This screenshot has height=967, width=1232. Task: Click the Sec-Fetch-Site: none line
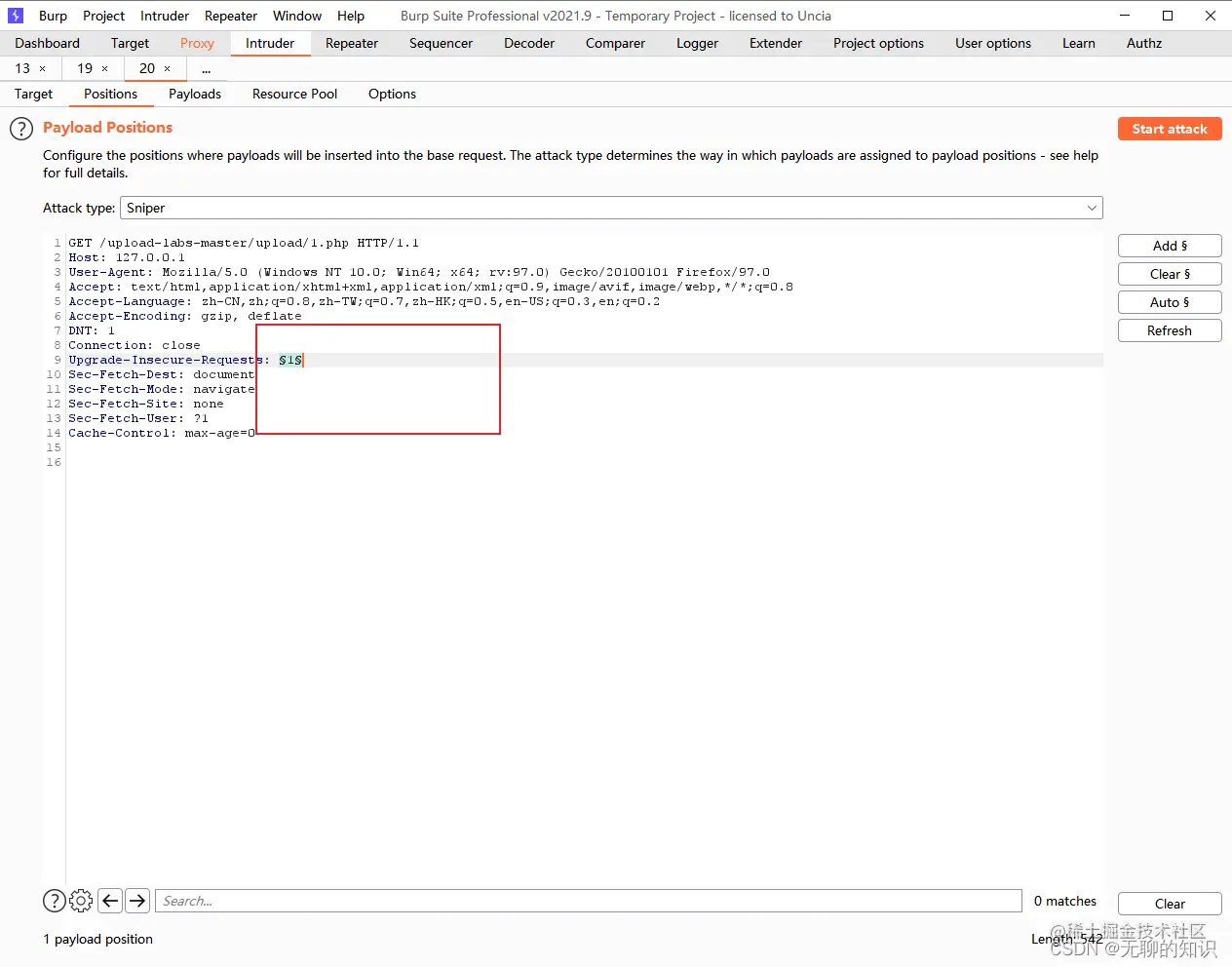146,404
